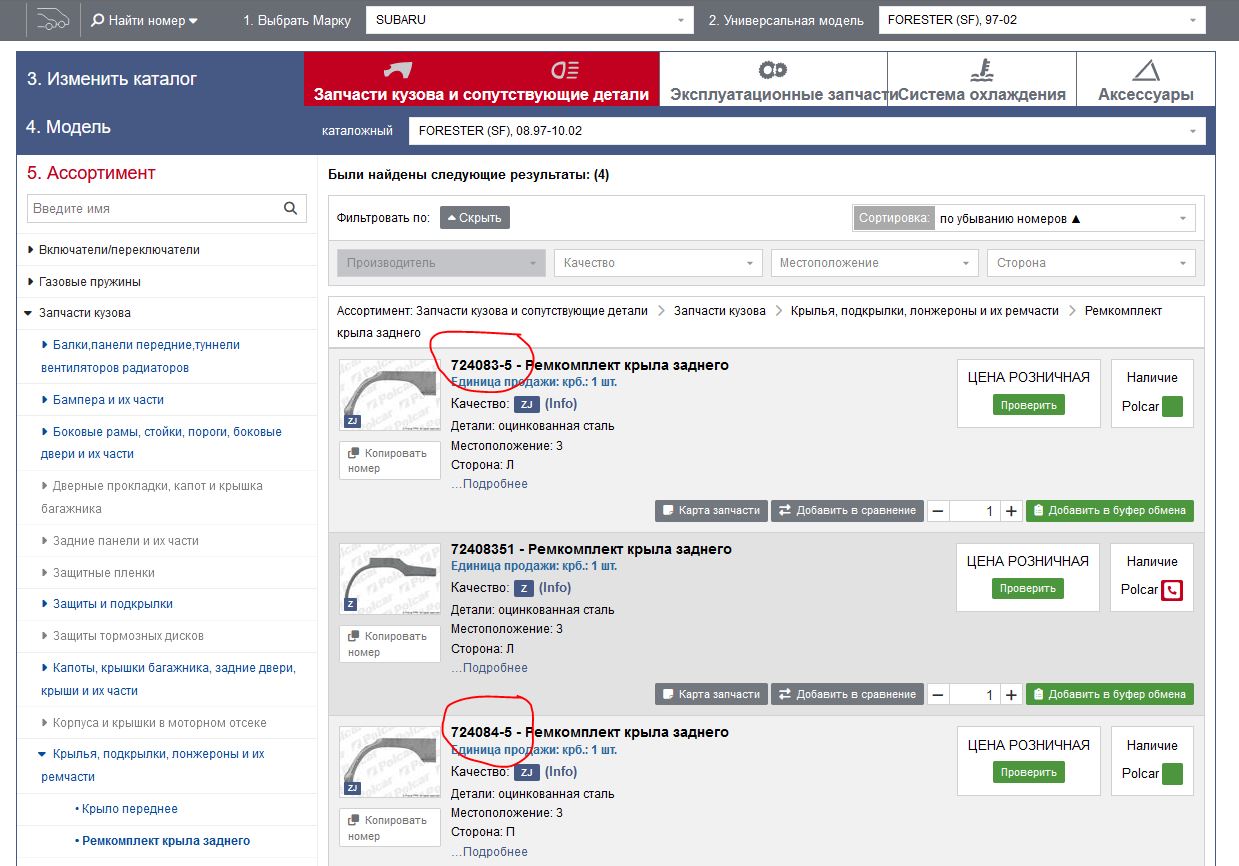
Task: Click green Polcar availability square for 724083-5
Action: [1172, 406]
